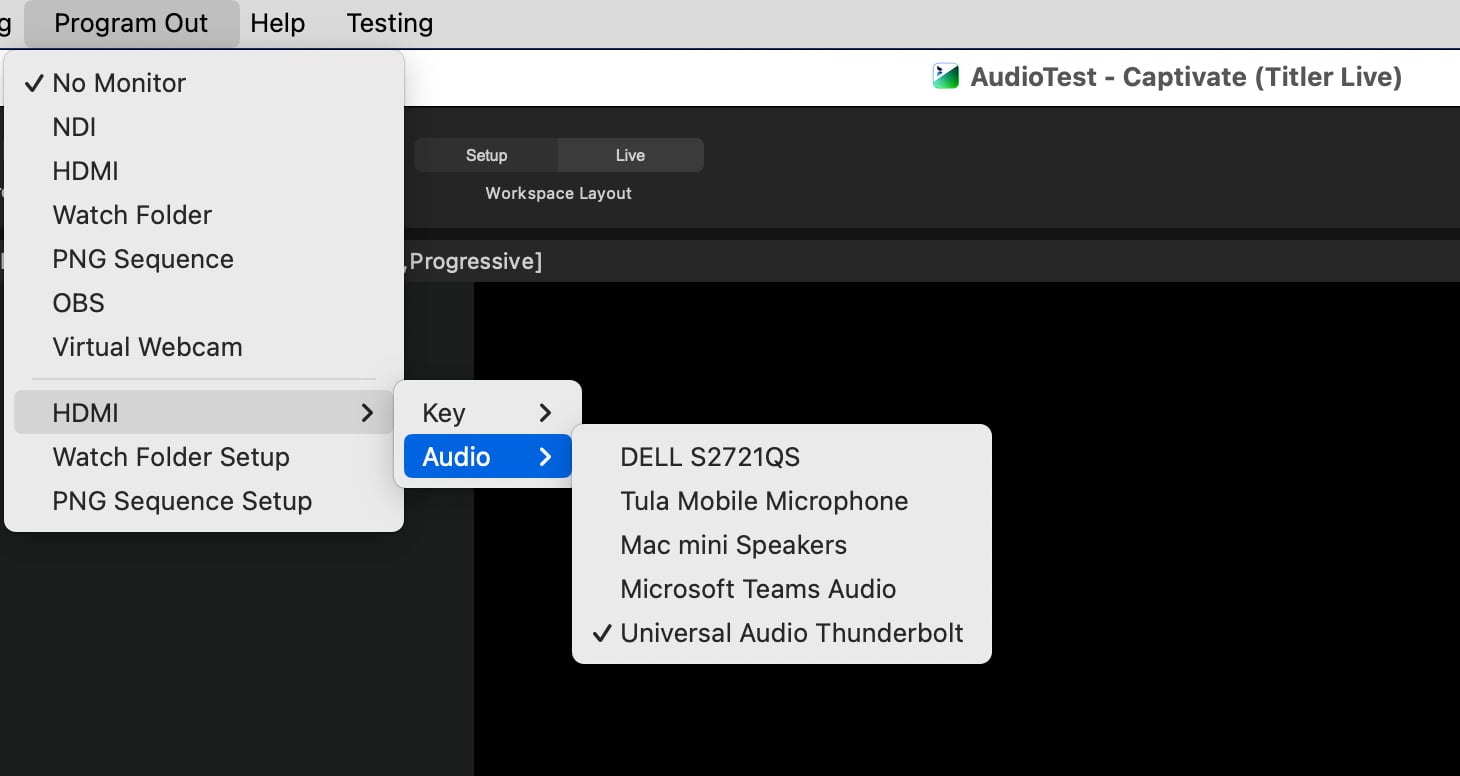Open Watch Folder Setup
The image size is (1460, 776).
[204, 457]
